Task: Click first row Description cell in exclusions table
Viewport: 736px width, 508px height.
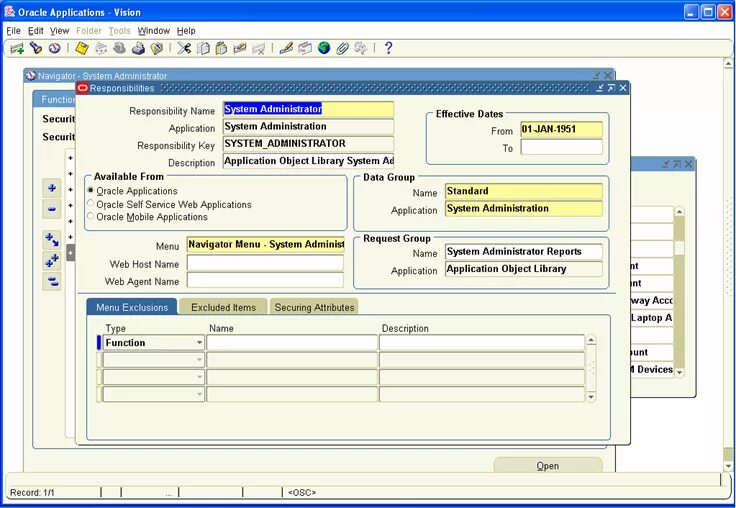Action: pos(482,343)
